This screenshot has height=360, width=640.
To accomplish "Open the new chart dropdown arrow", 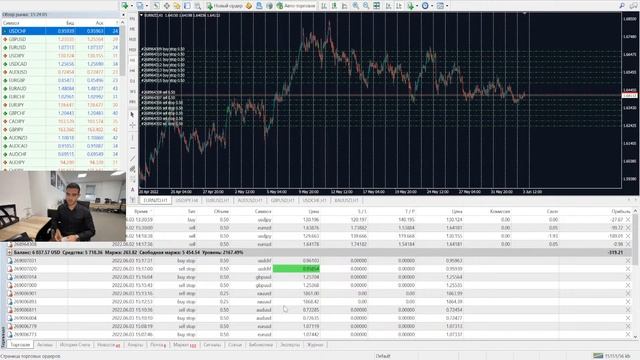I will [x=131, y=6].
